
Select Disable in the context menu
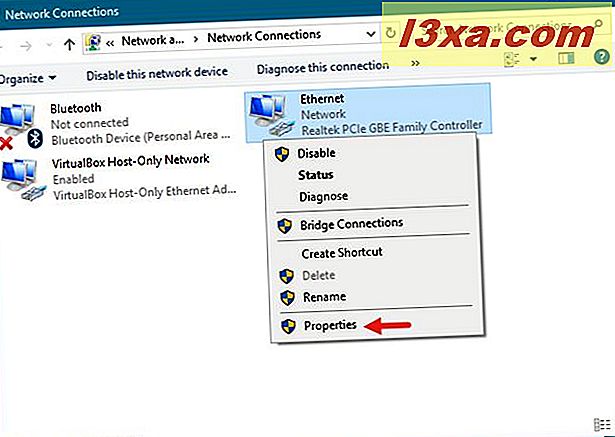click(x=316, y=153)
